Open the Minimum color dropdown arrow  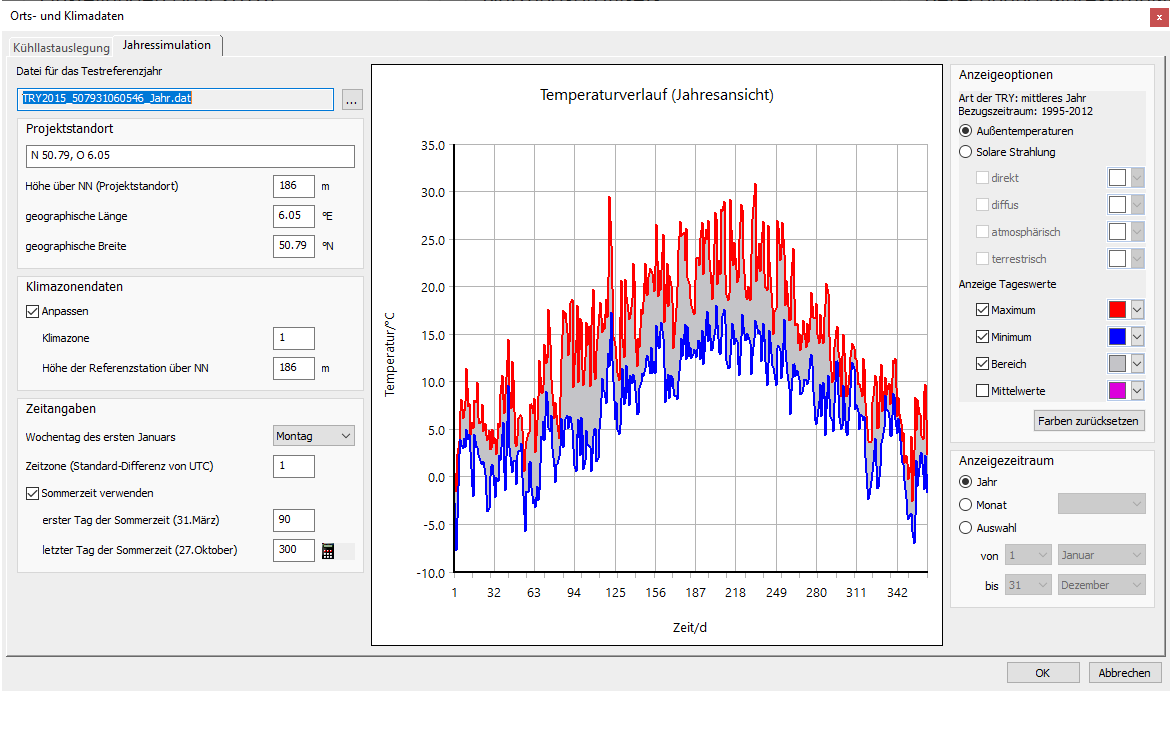[x=1137, y=337]
